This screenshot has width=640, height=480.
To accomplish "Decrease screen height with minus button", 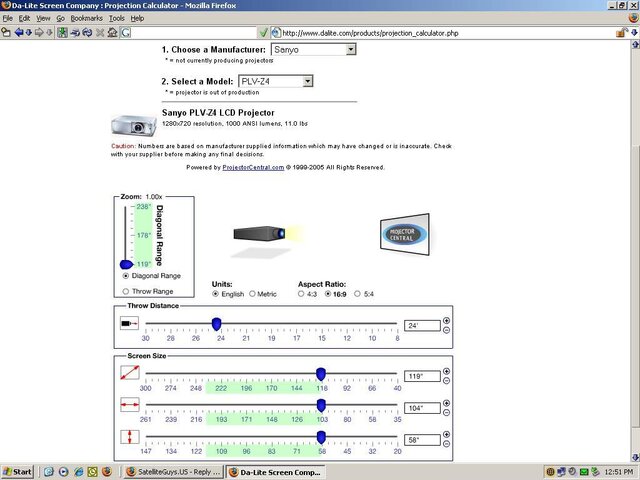I will click(x=447, y=444).
